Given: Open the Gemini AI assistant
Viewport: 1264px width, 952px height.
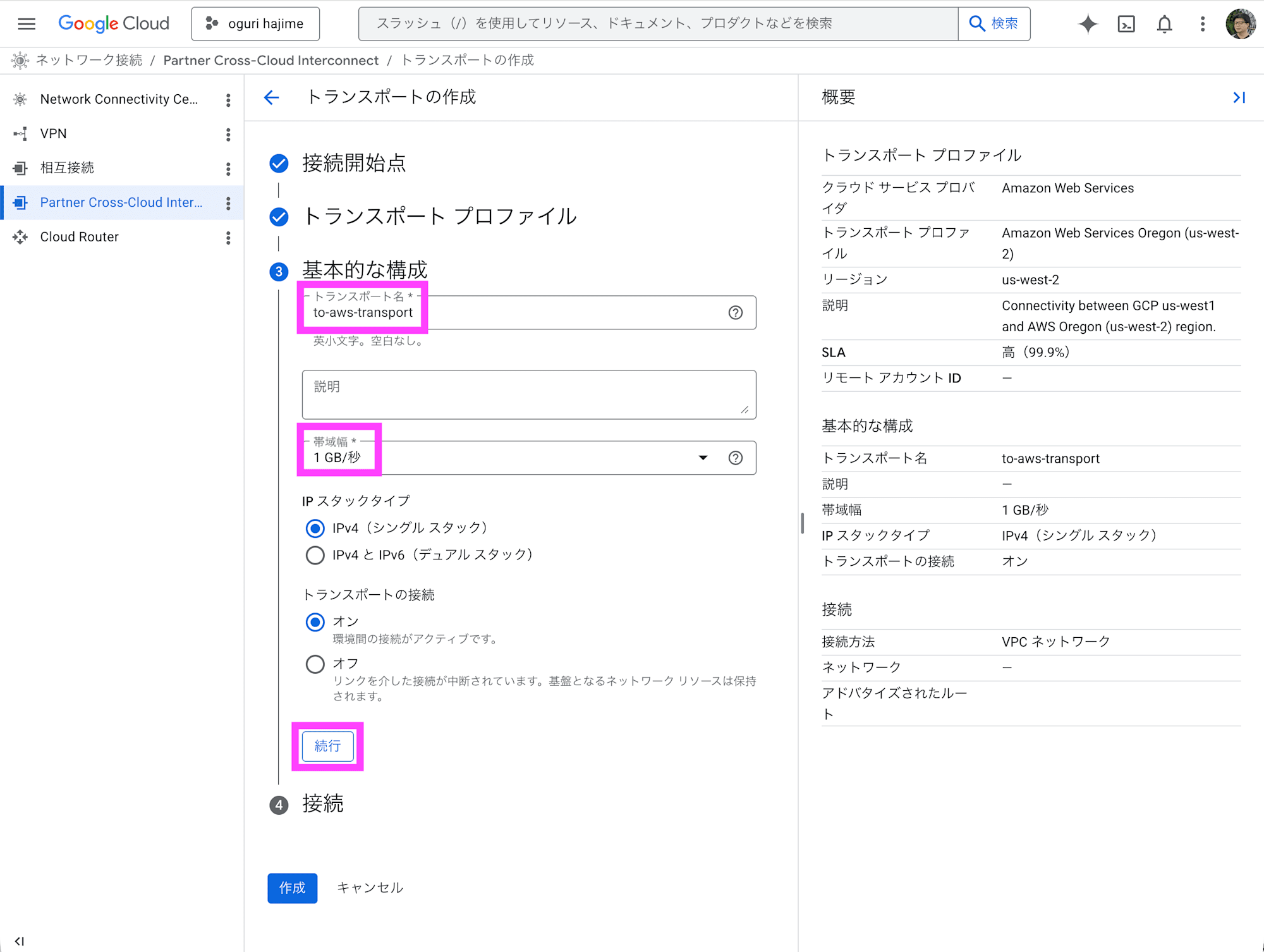Looking at the screenshot, I should (x=1088, y=23).
